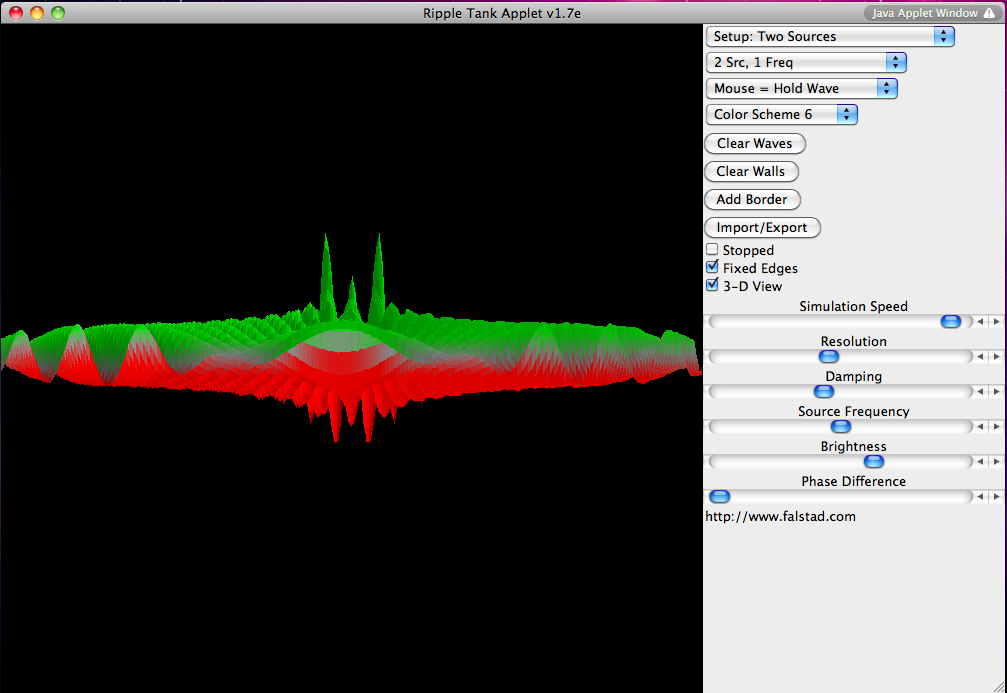Click the Resolution slider thumb
1007x693 pixels.
pos(828,356)
